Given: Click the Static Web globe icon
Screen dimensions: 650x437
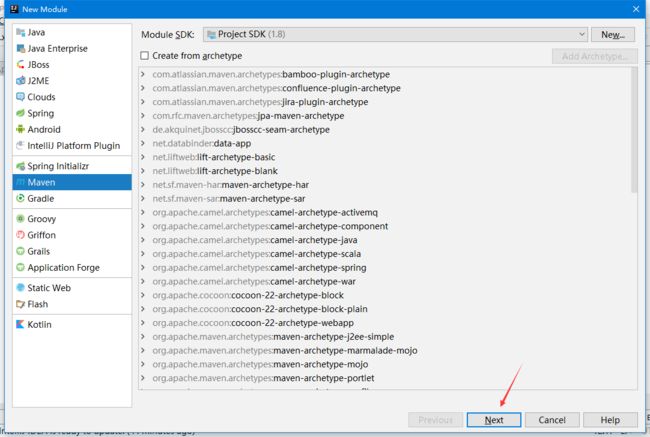Looking at the screenshot, I should (x=20, y=287).
